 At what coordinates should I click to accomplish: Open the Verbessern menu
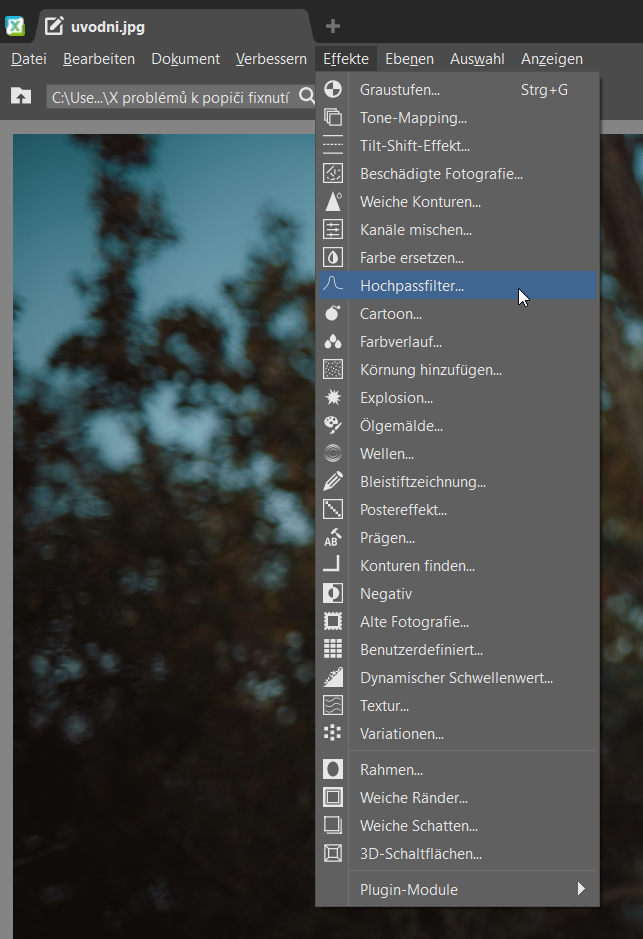coord(271,59)
